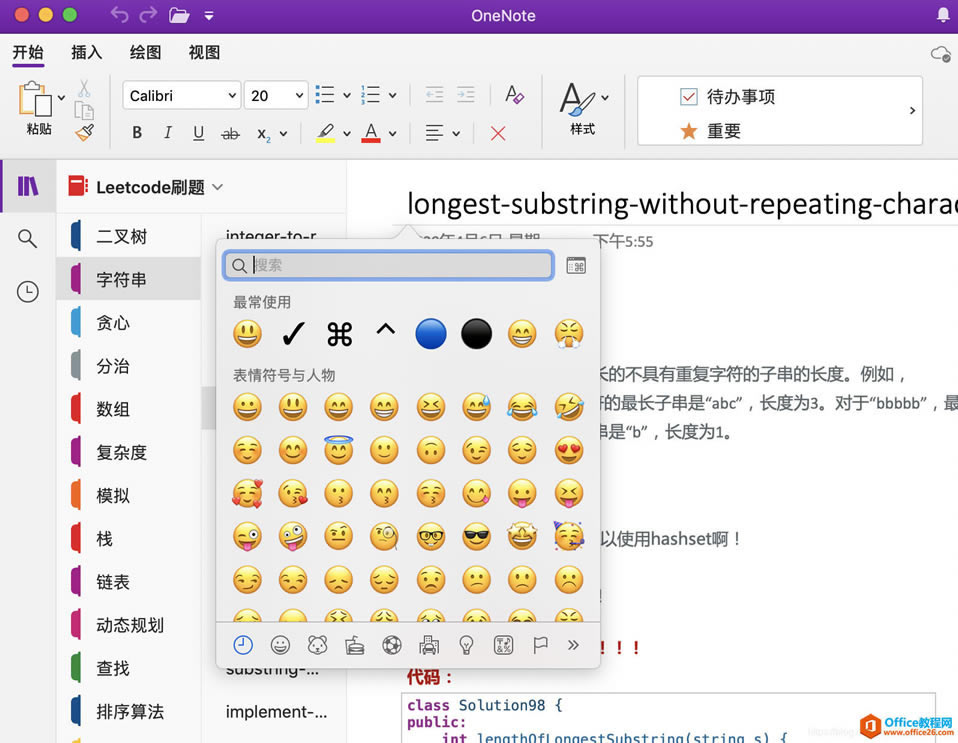Viewport: 958px width, 743px height.
Task: Switch to the 插入 ribbon tab
Action: point(86,53)
